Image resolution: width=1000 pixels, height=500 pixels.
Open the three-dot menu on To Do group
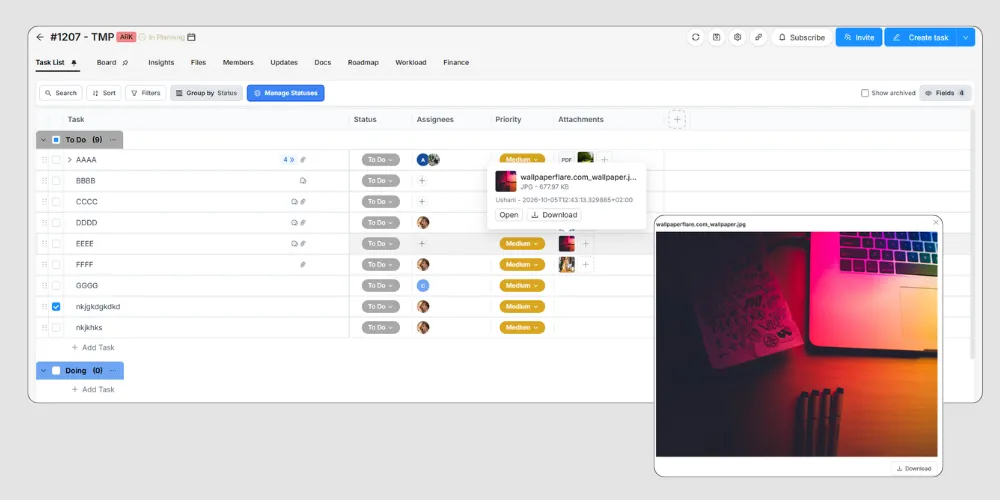[x=113, y=140]
